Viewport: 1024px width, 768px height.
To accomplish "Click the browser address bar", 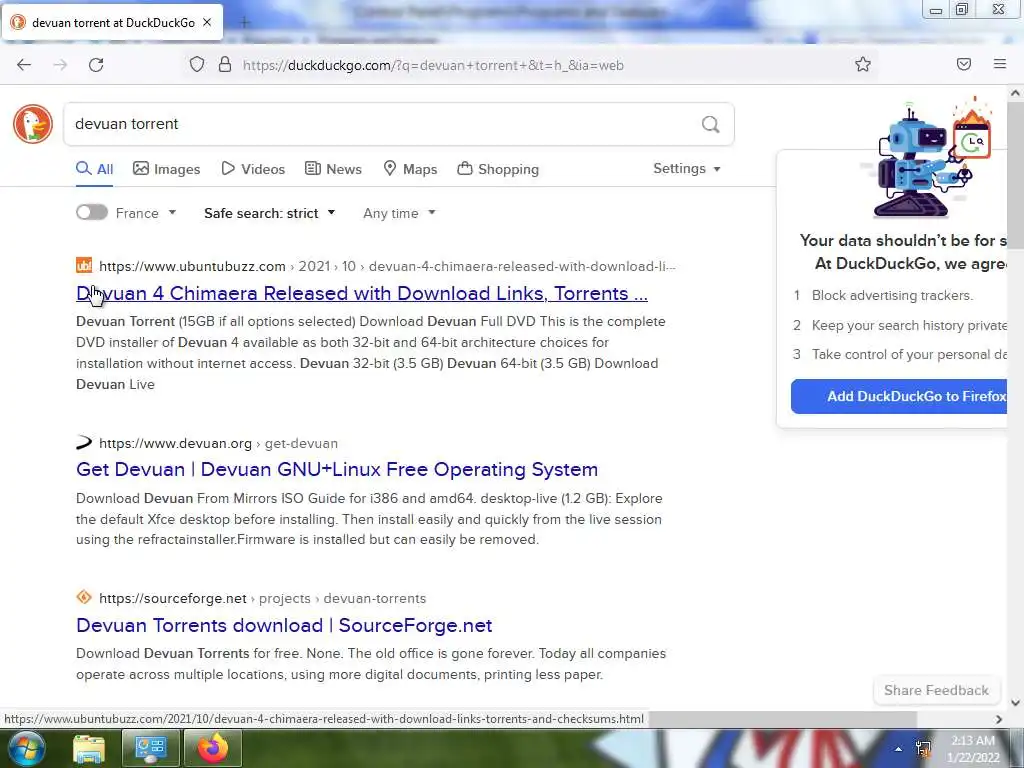I will (x=529, y=65).
